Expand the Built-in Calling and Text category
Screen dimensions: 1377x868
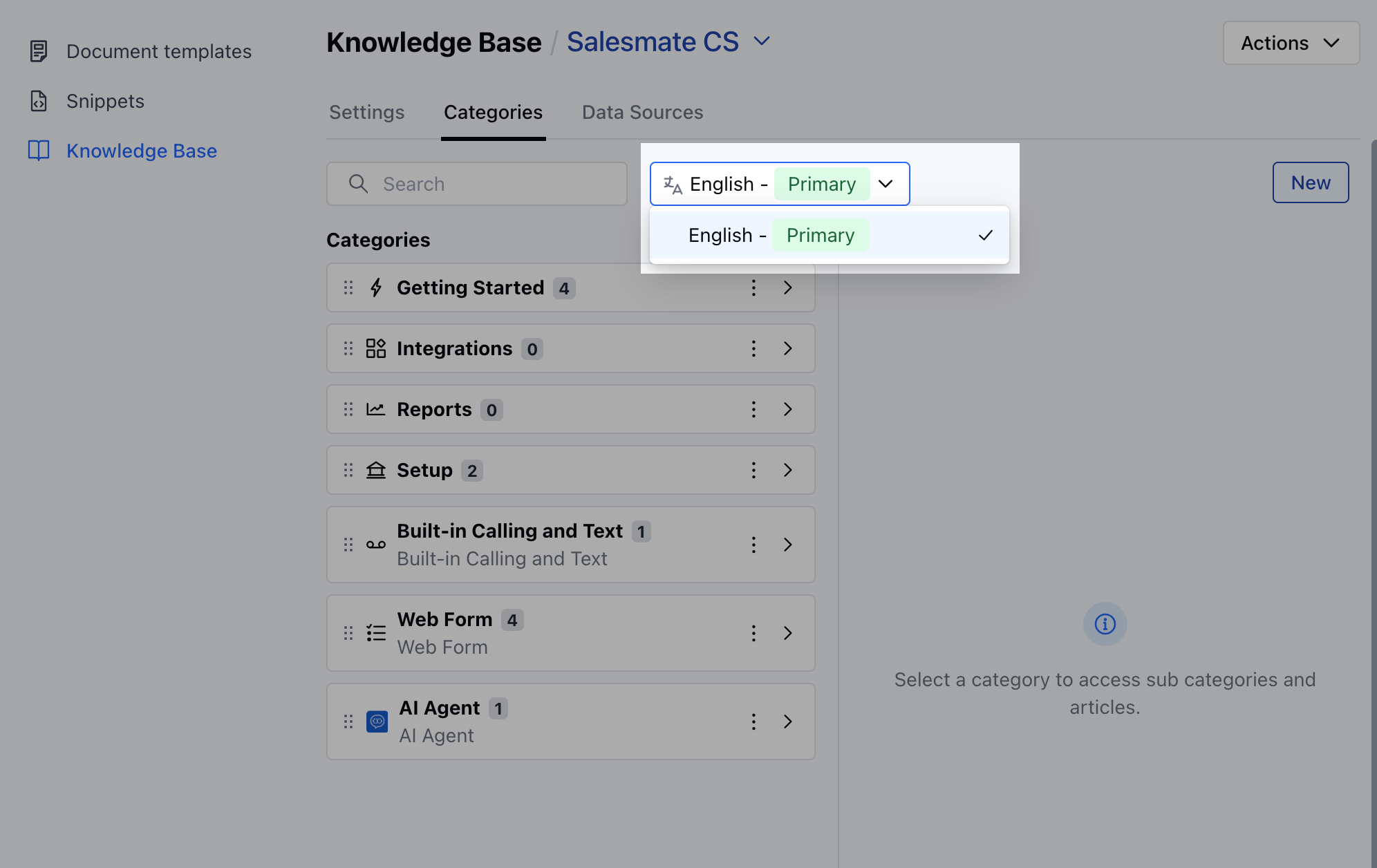click(787, 545)
